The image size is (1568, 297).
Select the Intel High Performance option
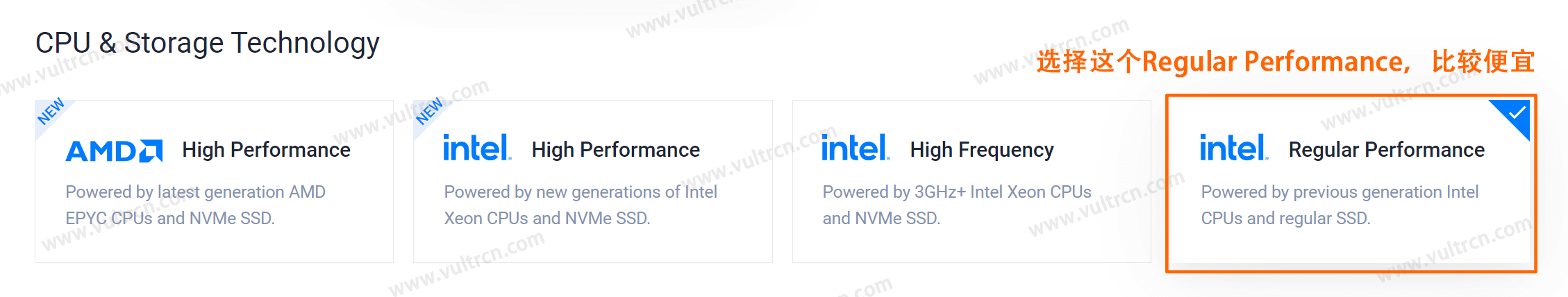coord(593,181)
